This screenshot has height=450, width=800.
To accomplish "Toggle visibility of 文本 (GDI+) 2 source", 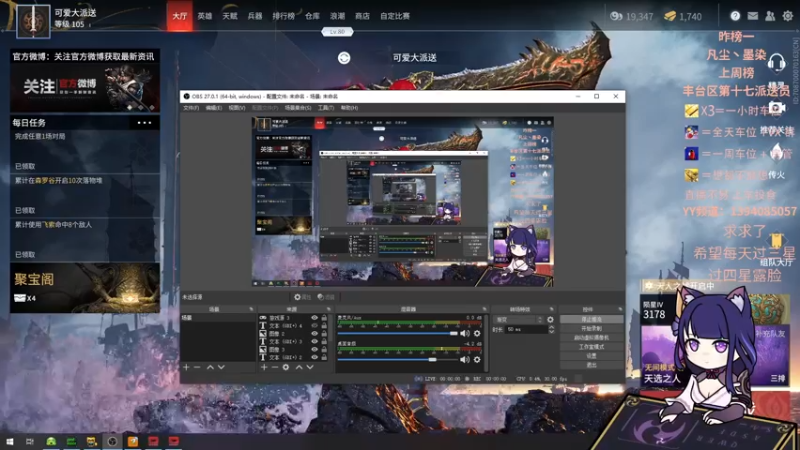I will pos(314,357).
